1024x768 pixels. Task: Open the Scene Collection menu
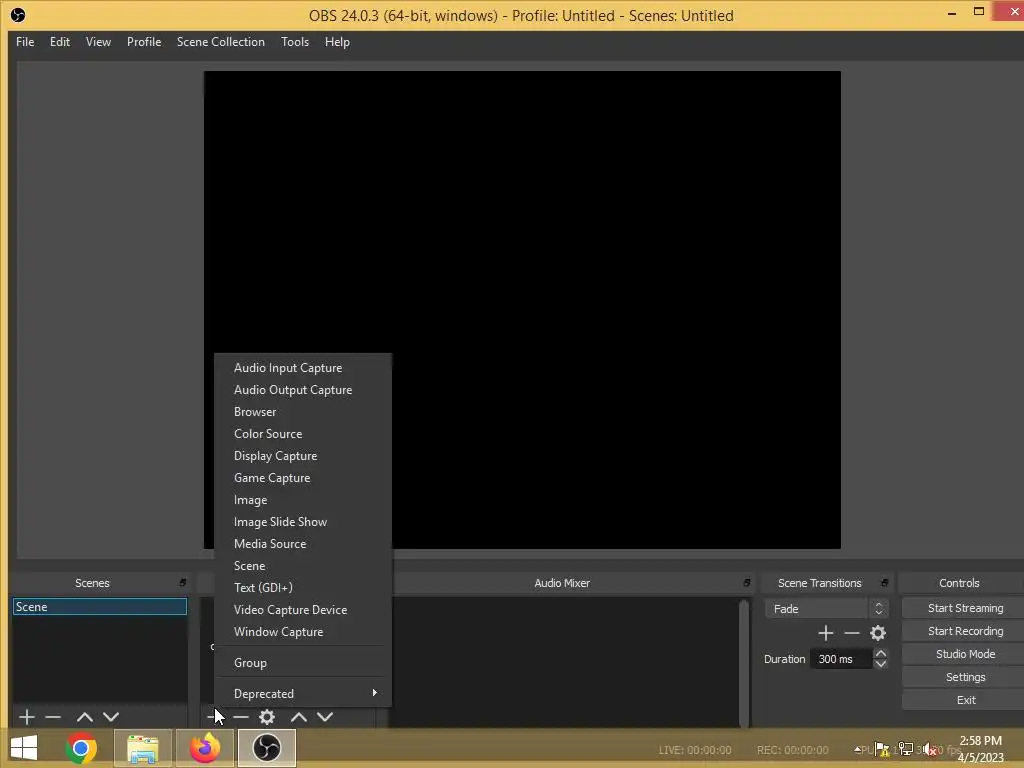click(221, 42)
